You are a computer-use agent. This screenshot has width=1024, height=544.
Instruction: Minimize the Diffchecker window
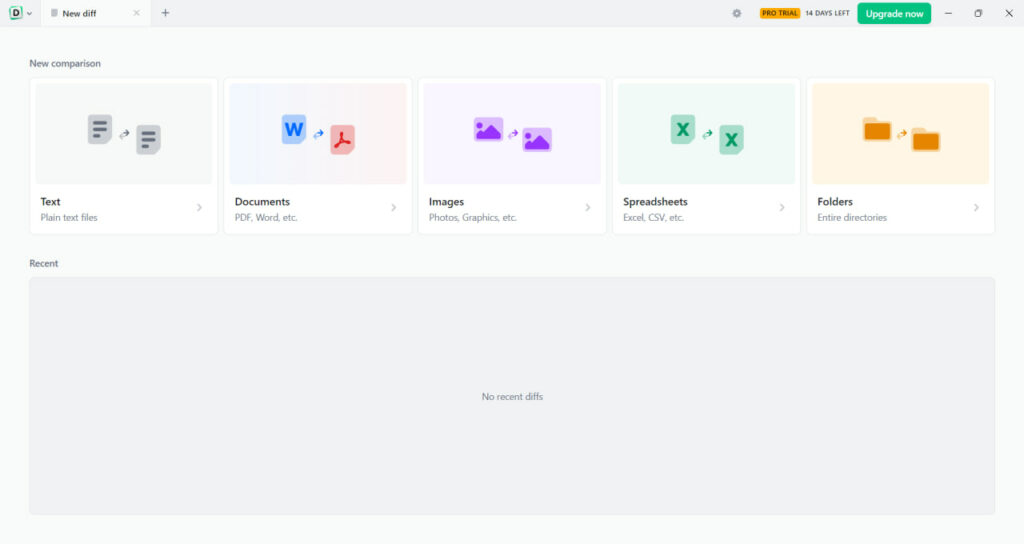click(x=948, y=13)
